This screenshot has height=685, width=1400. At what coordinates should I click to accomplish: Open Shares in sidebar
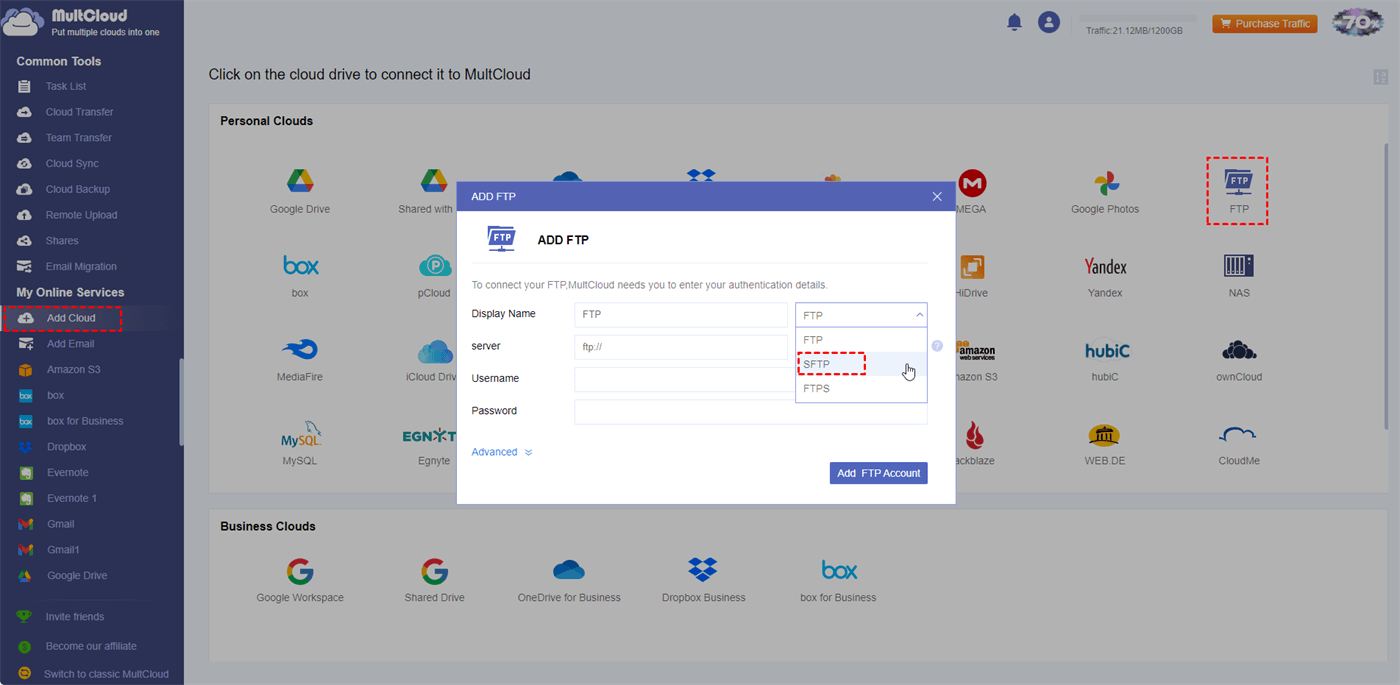[x=62, y=241]
